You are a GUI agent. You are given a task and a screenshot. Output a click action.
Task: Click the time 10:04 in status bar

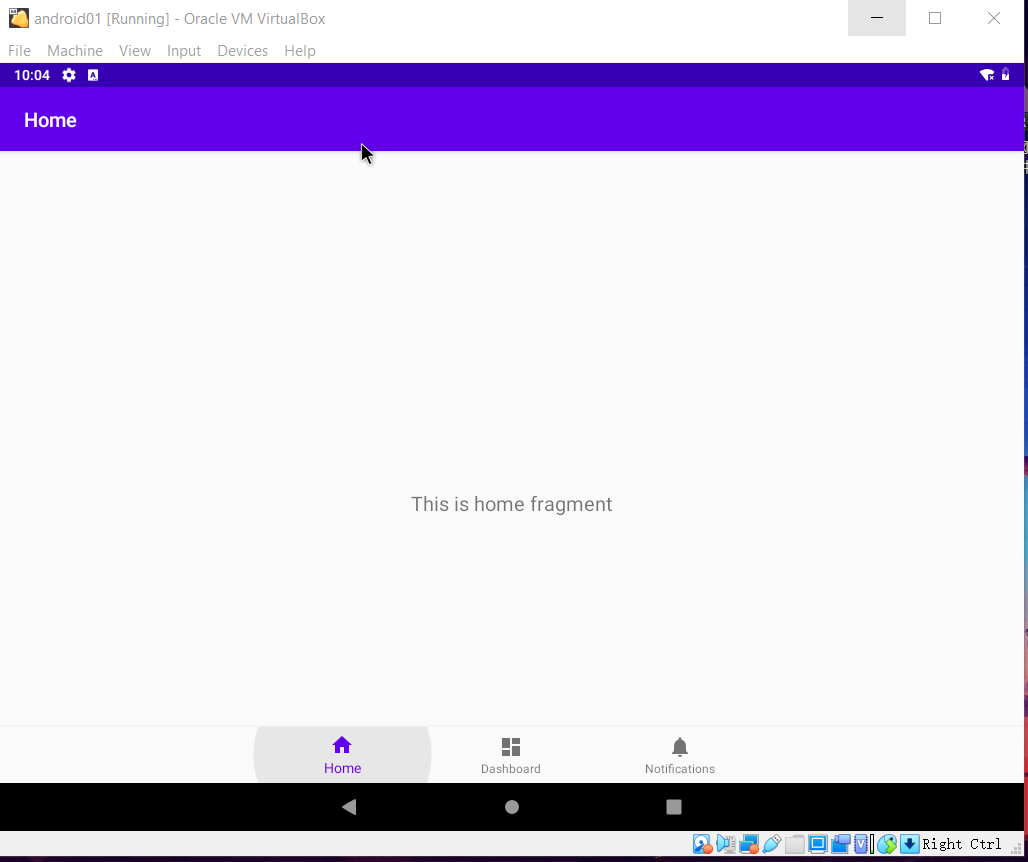click(31, 75)
